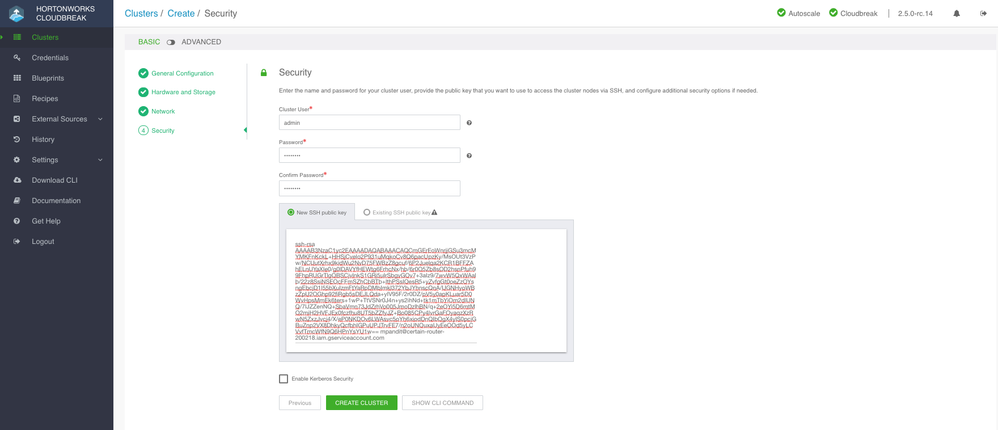This screenshot has height=430, width=998.
Task: Click Logout text in sidebar
Action: pos(43,241)
